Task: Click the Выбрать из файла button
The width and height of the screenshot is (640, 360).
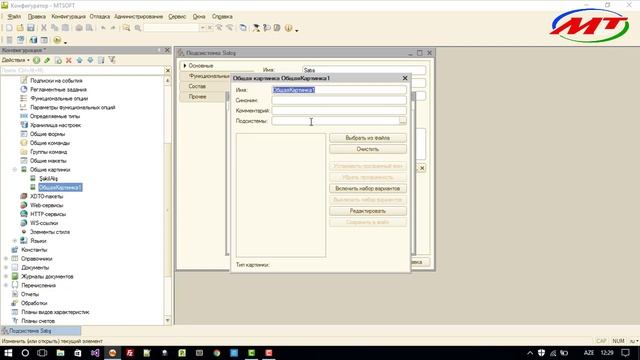Action: (x=368, y=138)
